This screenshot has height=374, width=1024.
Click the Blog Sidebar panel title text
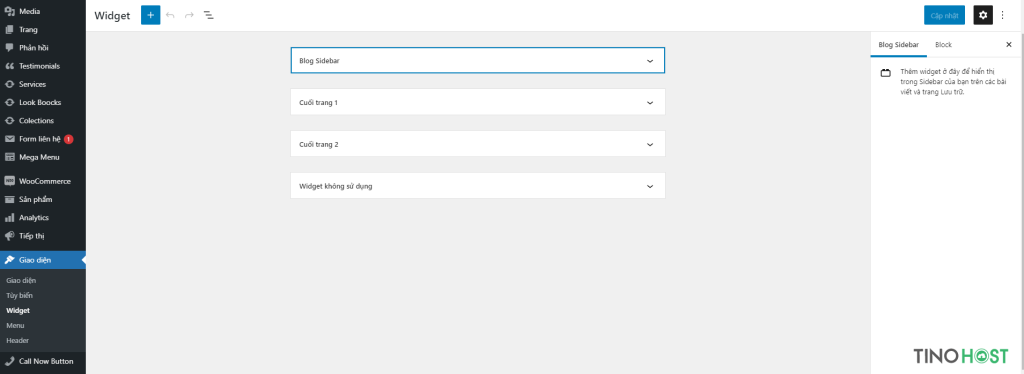[x=319, y=61]
